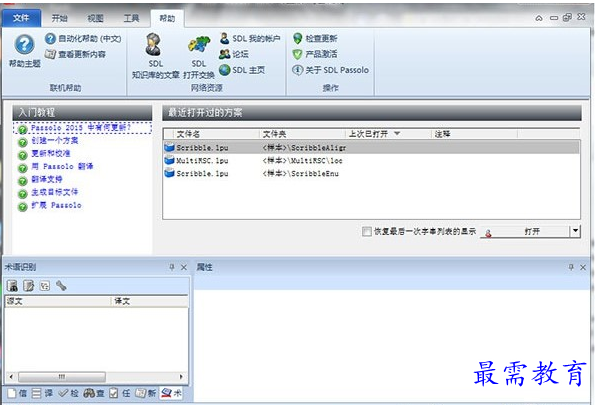Switch to the 检 check bottom tab

(x=68, y=393)
